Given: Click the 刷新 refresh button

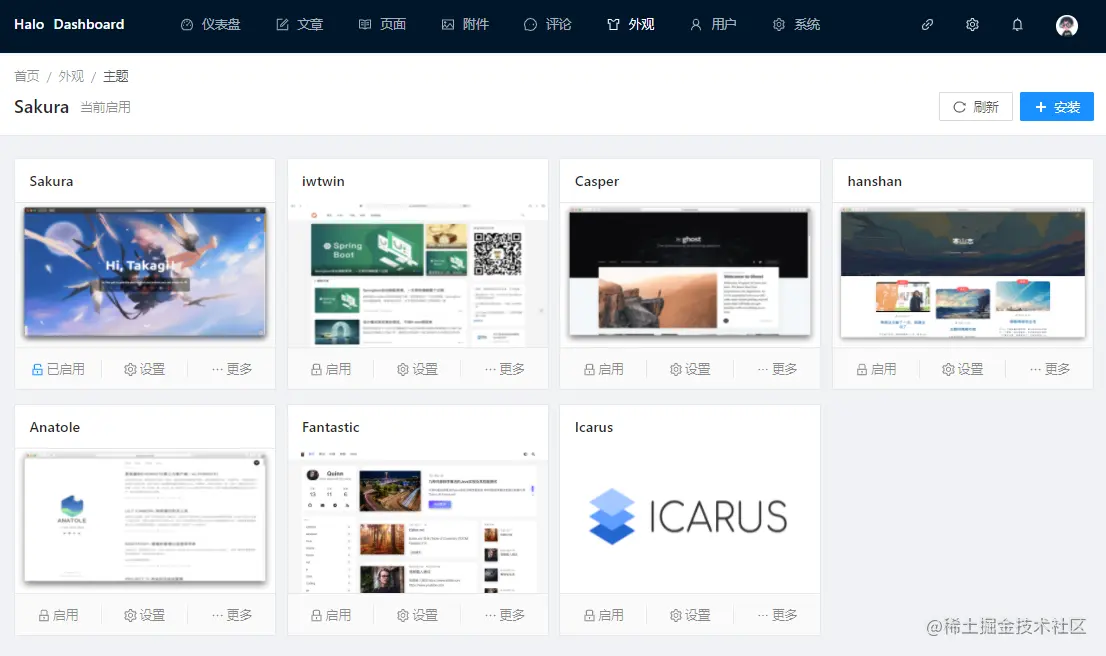Looking at the screenshot, I should pos(976,107).
